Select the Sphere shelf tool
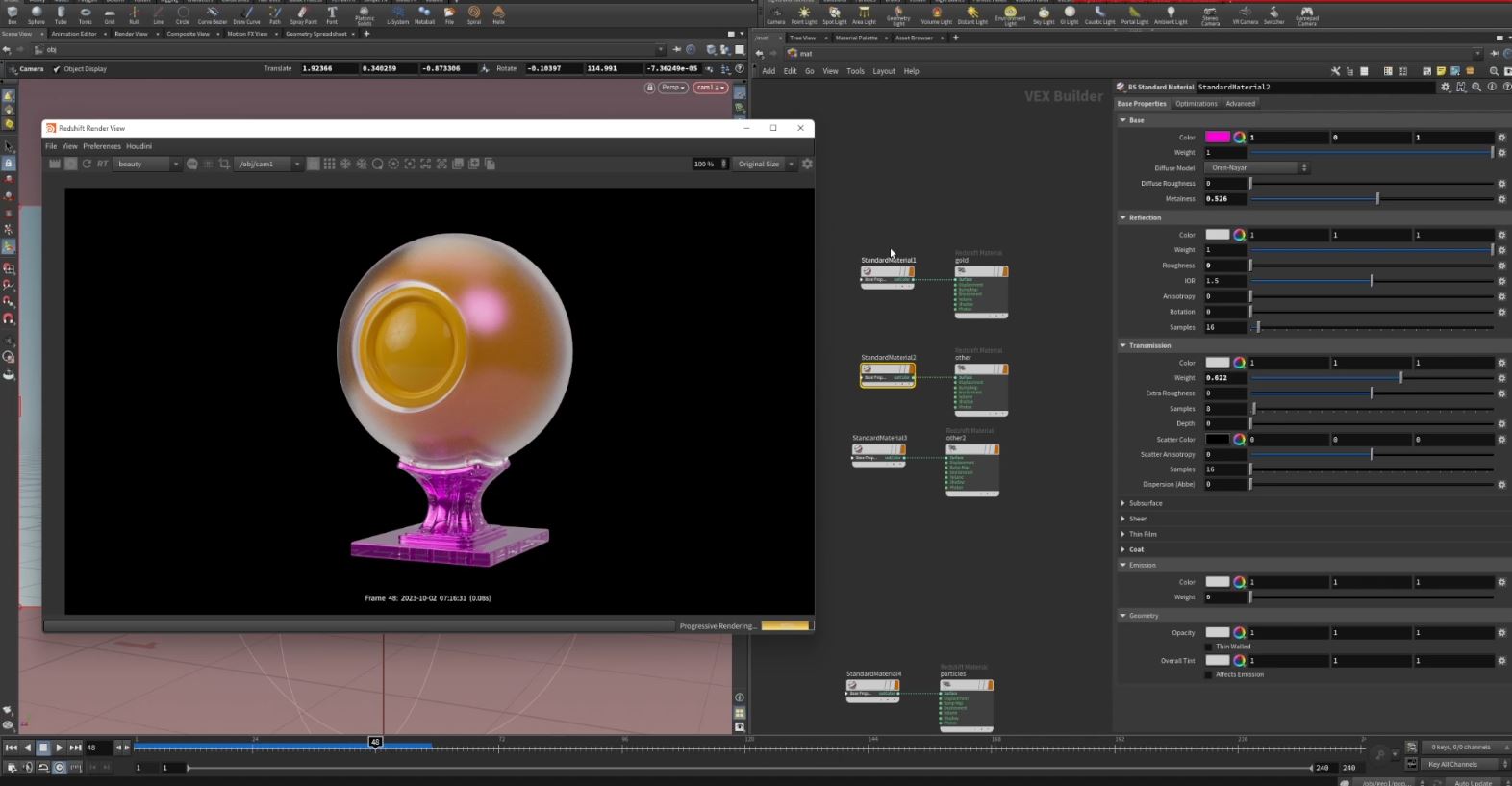 (36, 13)
